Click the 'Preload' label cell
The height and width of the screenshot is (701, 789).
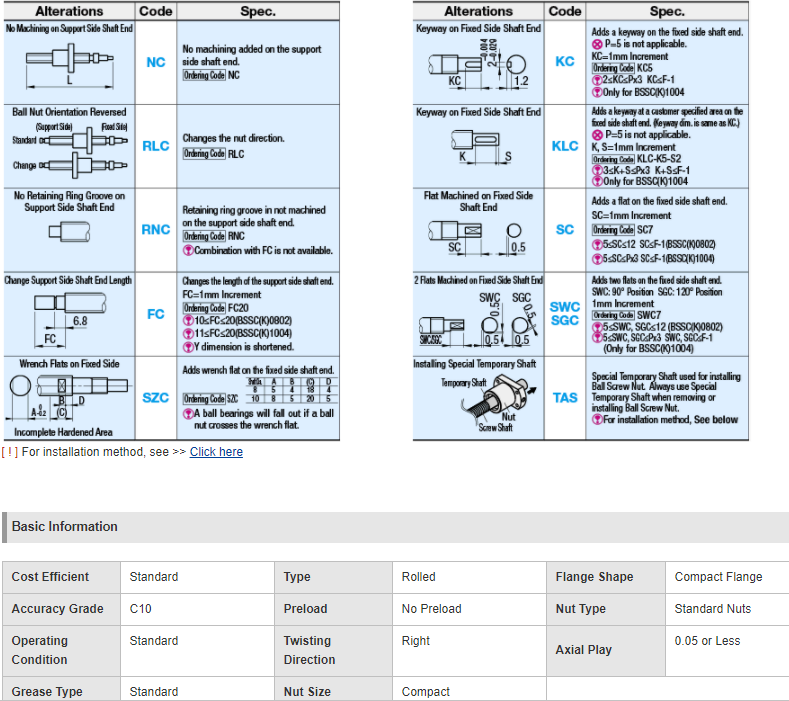pyautogui.click(x=333, y=609)
